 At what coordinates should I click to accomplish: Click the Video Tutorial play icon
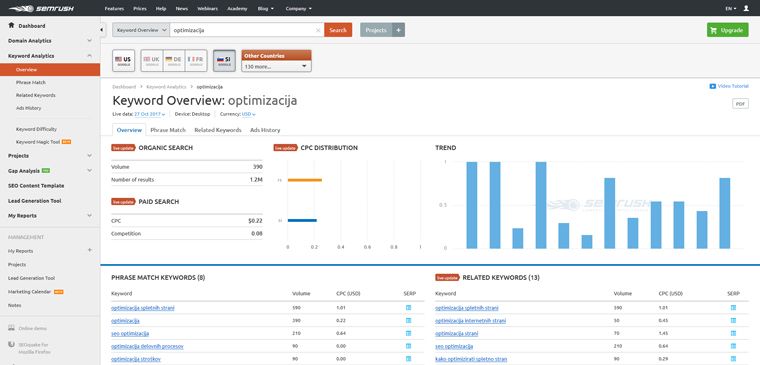[x=712, y=86]
